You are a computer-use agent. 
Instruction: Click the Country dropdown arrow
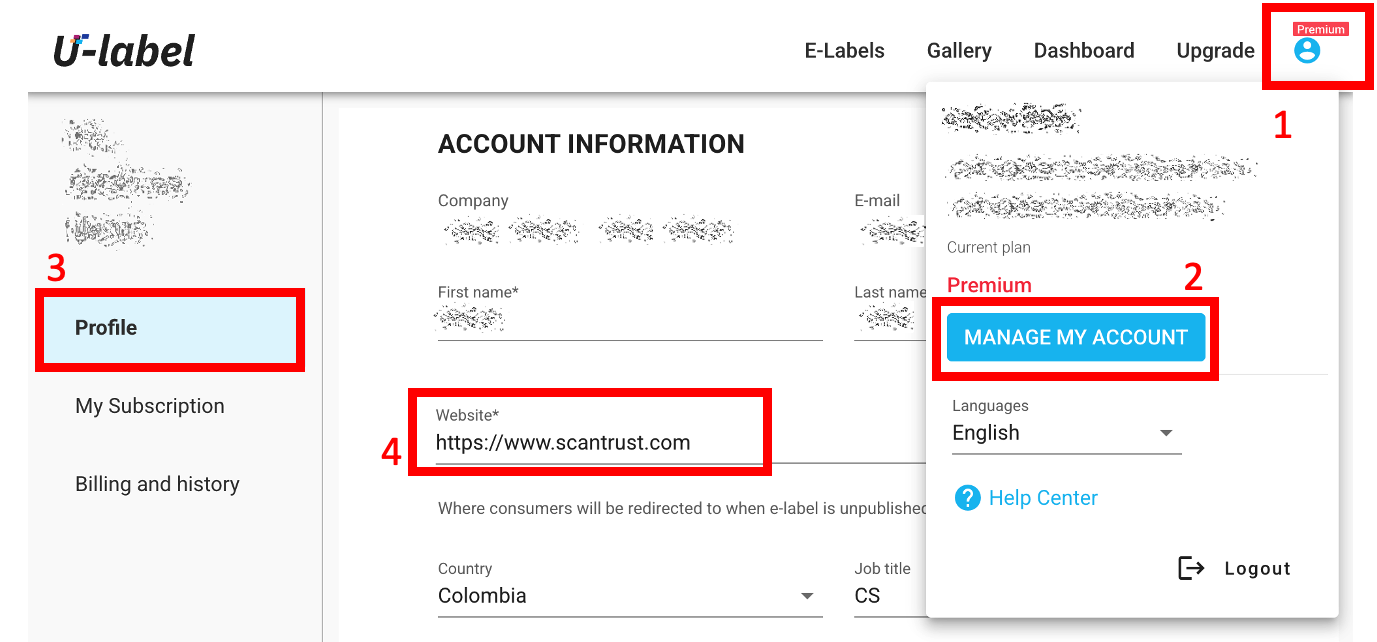tap(807, 596)
